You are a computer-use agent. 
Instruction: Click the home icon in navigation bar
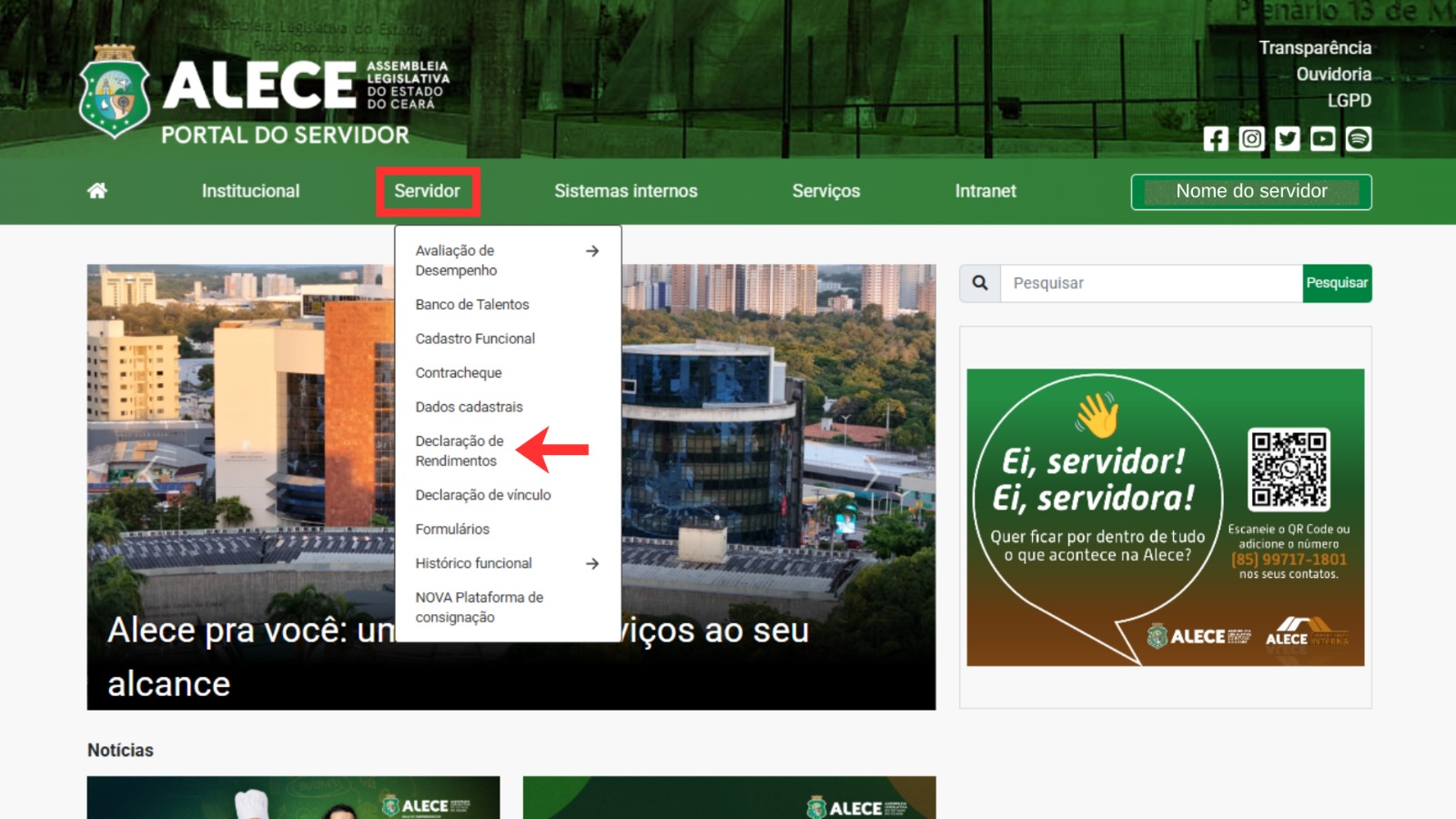click(97, 190)
